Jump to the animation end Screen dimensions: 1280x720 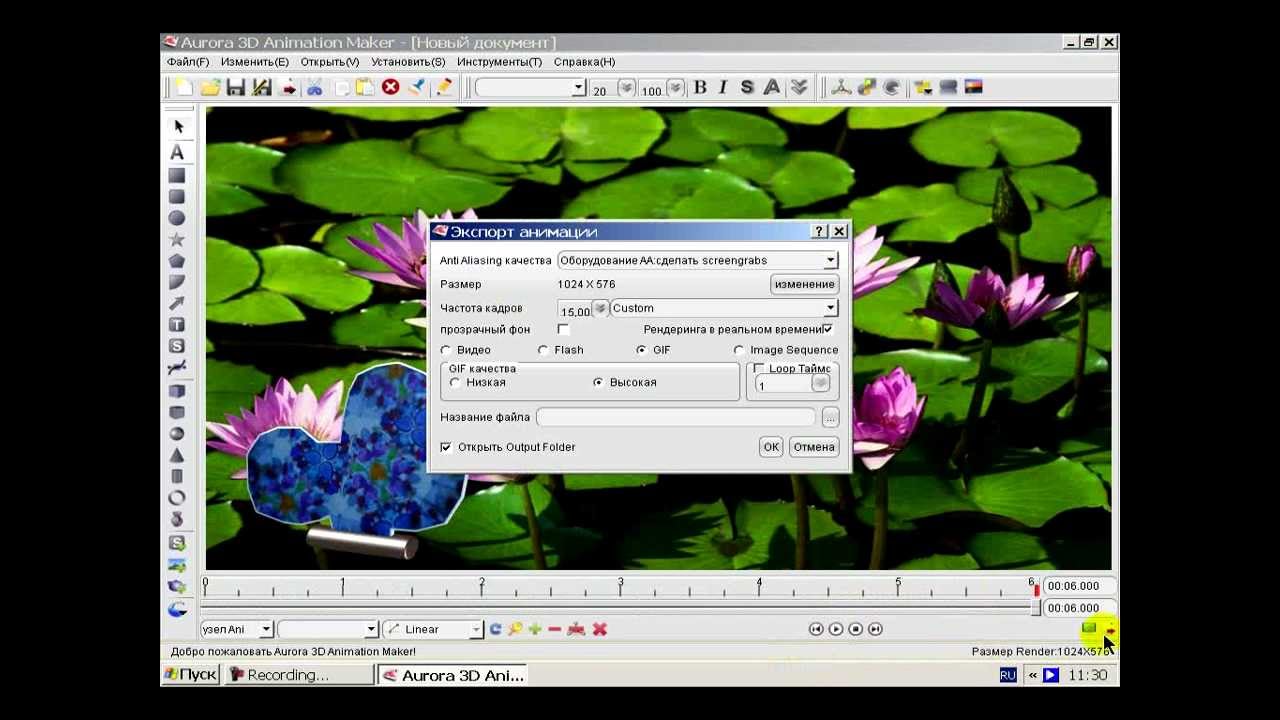(876, 629)
